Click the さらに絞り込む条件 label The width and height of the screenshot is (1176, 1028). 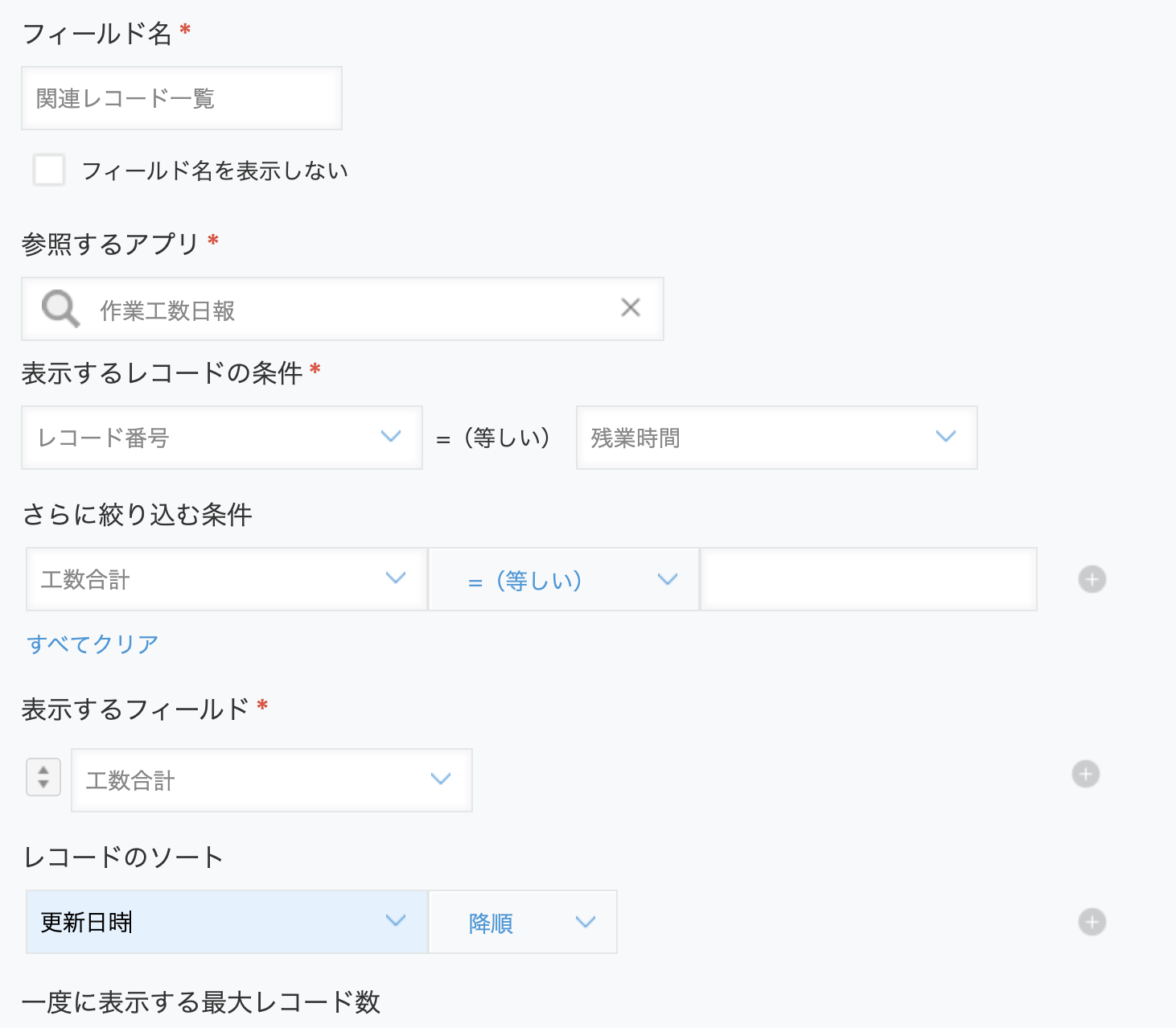138,514
